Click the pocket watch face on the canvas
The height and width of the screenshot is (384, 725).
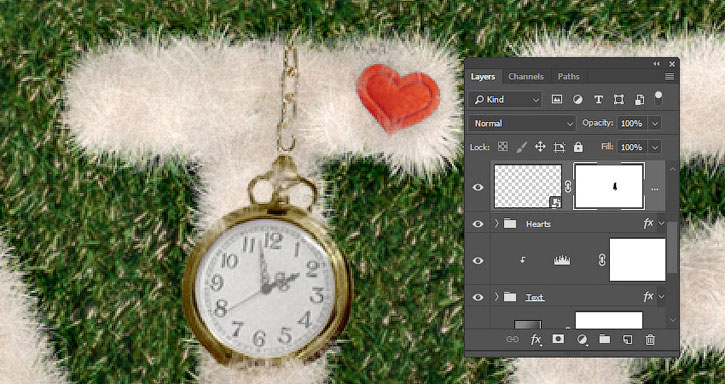(x=267, y=290)
